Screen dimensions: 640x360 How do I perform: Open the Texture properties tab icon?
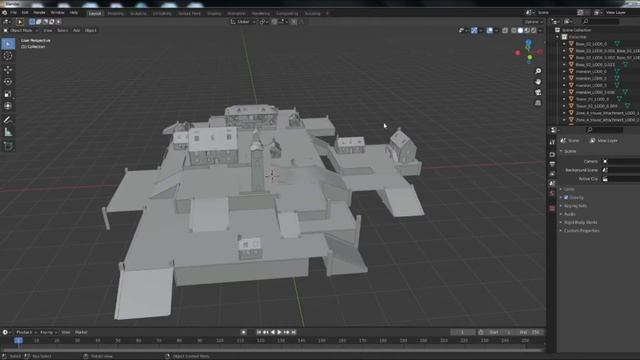[x=552, y=208]
